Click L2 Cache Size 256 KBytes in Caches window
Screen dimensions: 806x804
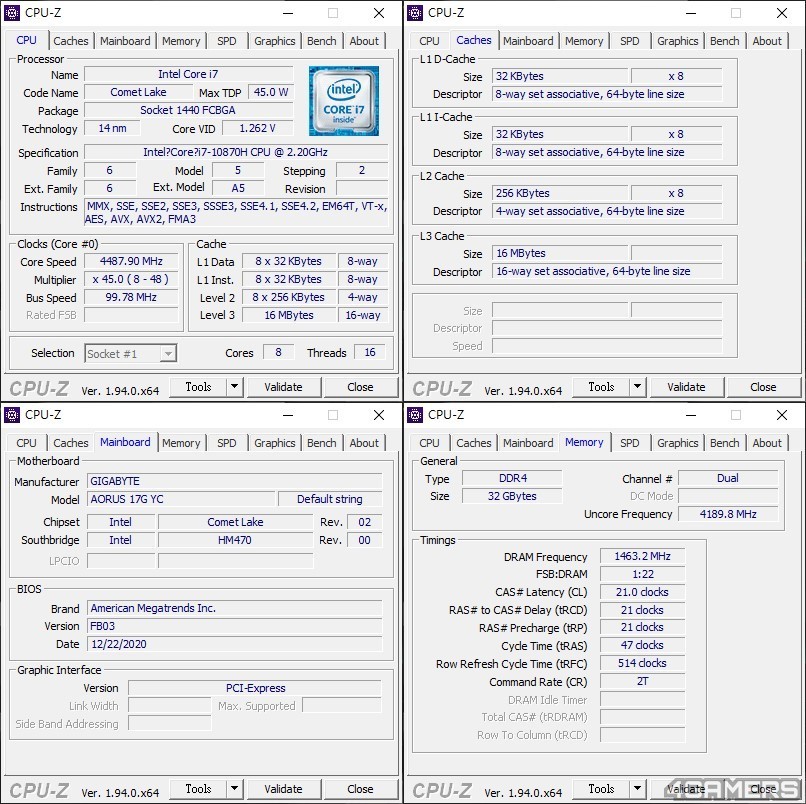[x=560, y=193]
